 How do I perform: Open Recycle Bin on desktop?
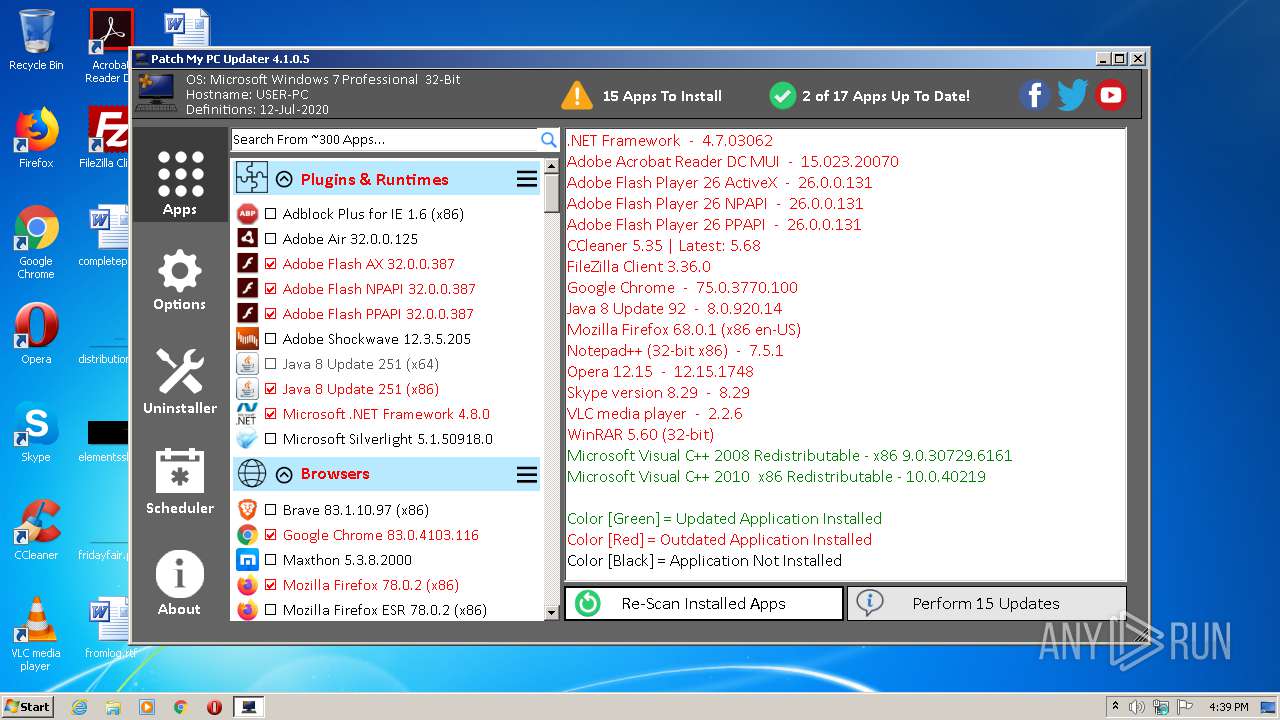tap(36, 41)
